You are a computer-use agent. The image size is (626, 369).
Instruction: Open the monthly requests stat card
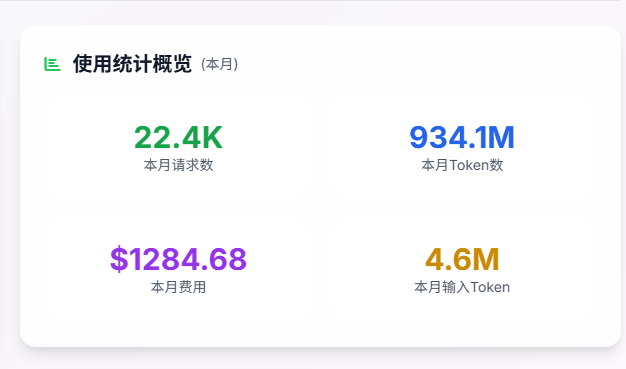[178, 147]
